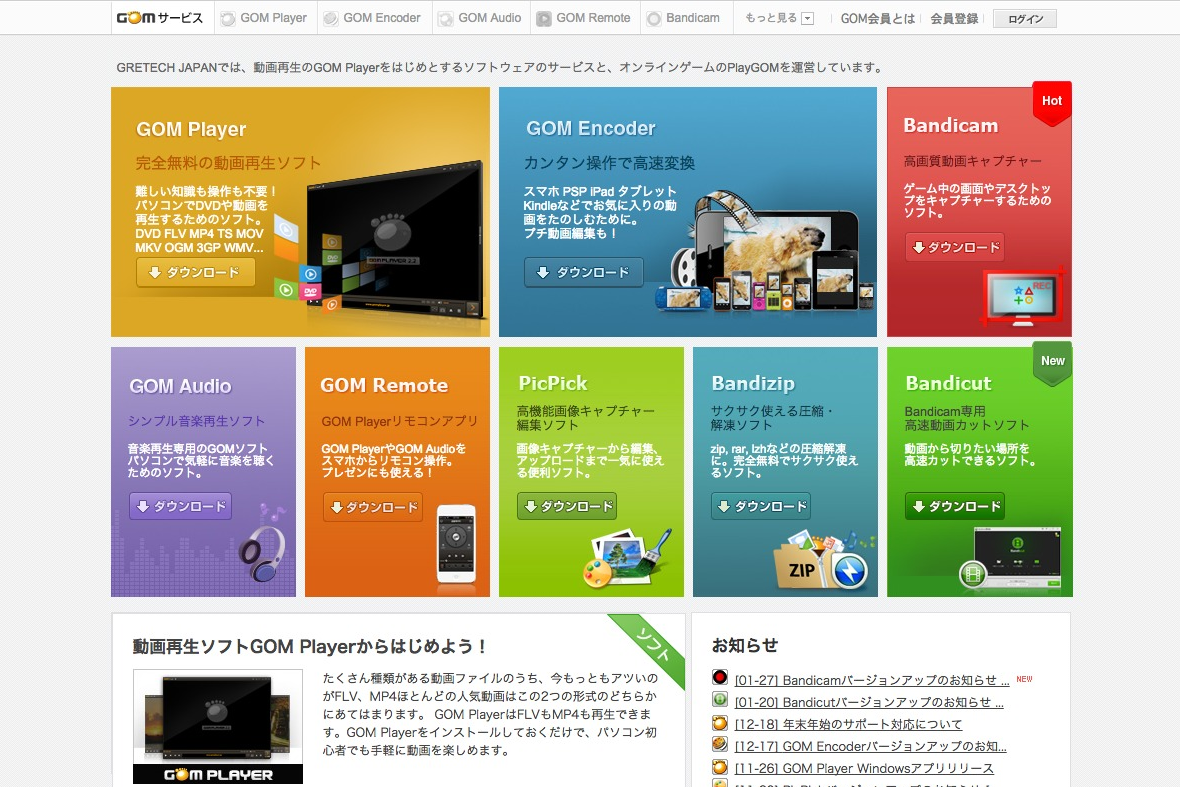
Task: Click the ログイン button
Action: (1025, 19)
